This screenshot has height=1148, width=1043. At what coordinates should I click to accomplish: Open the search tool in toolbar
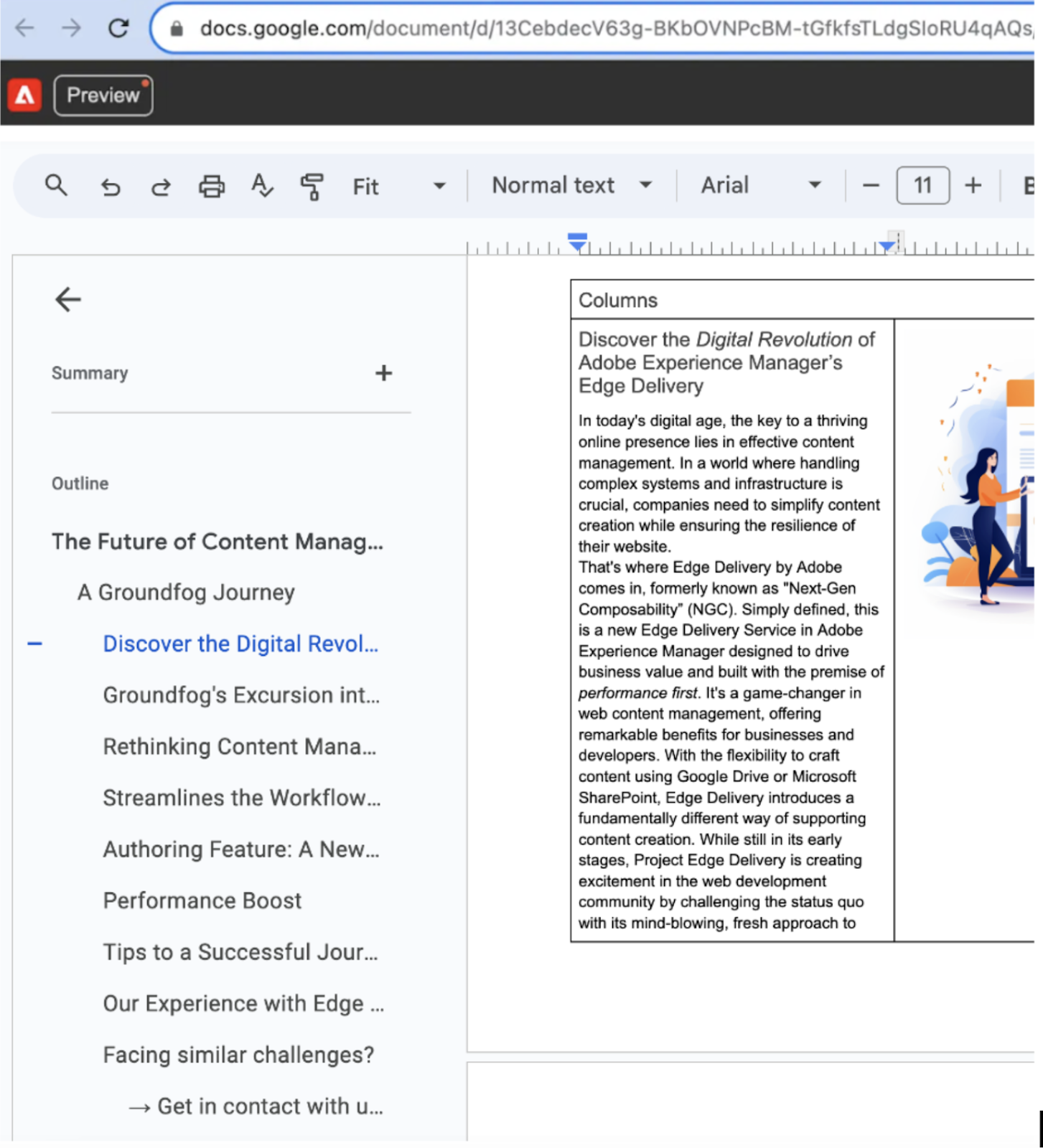click(56, 186)
